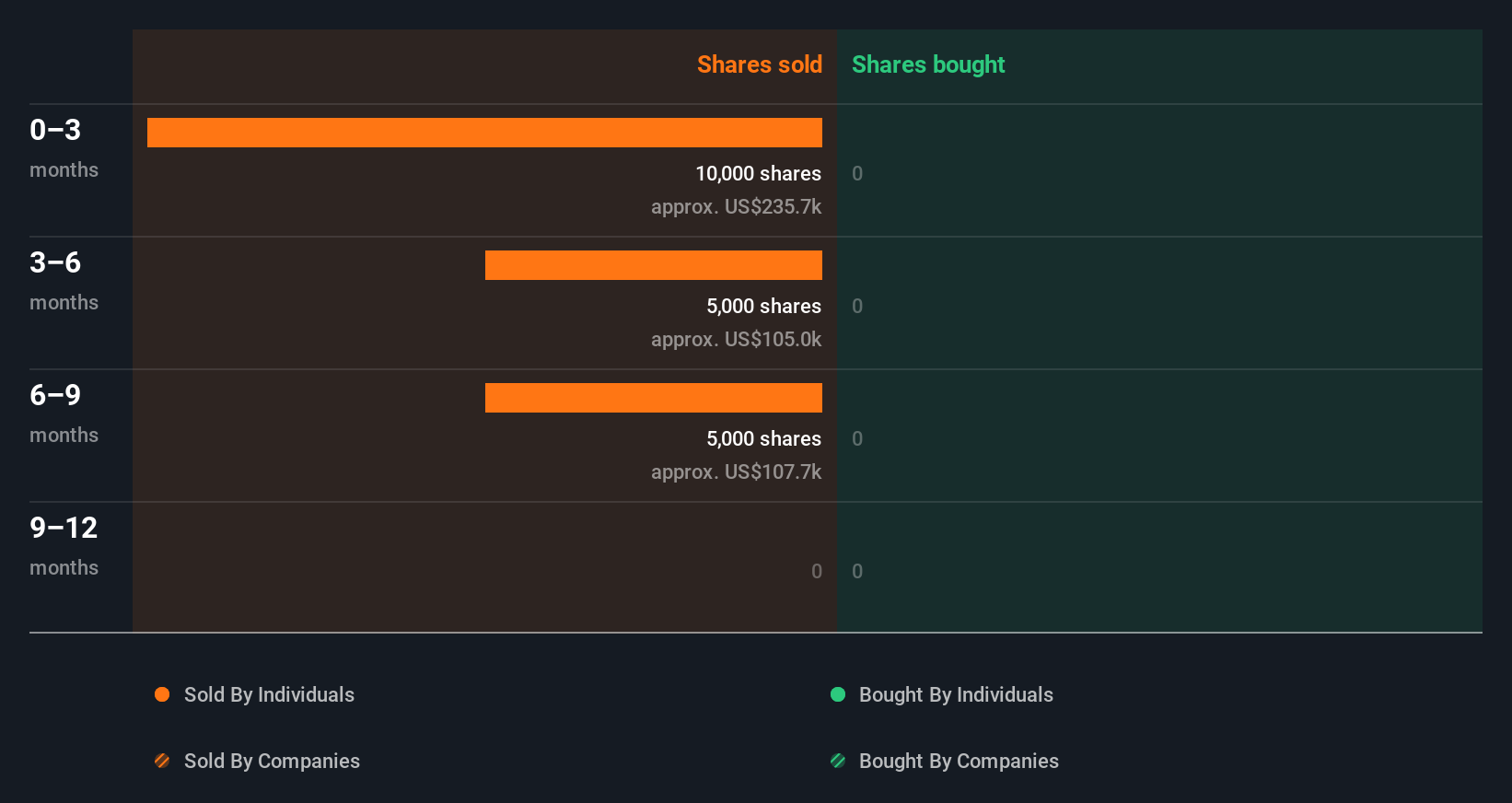Click approx. US$235.7k amount
This screenshot has height=803, width=1512.
coord(736,207)
